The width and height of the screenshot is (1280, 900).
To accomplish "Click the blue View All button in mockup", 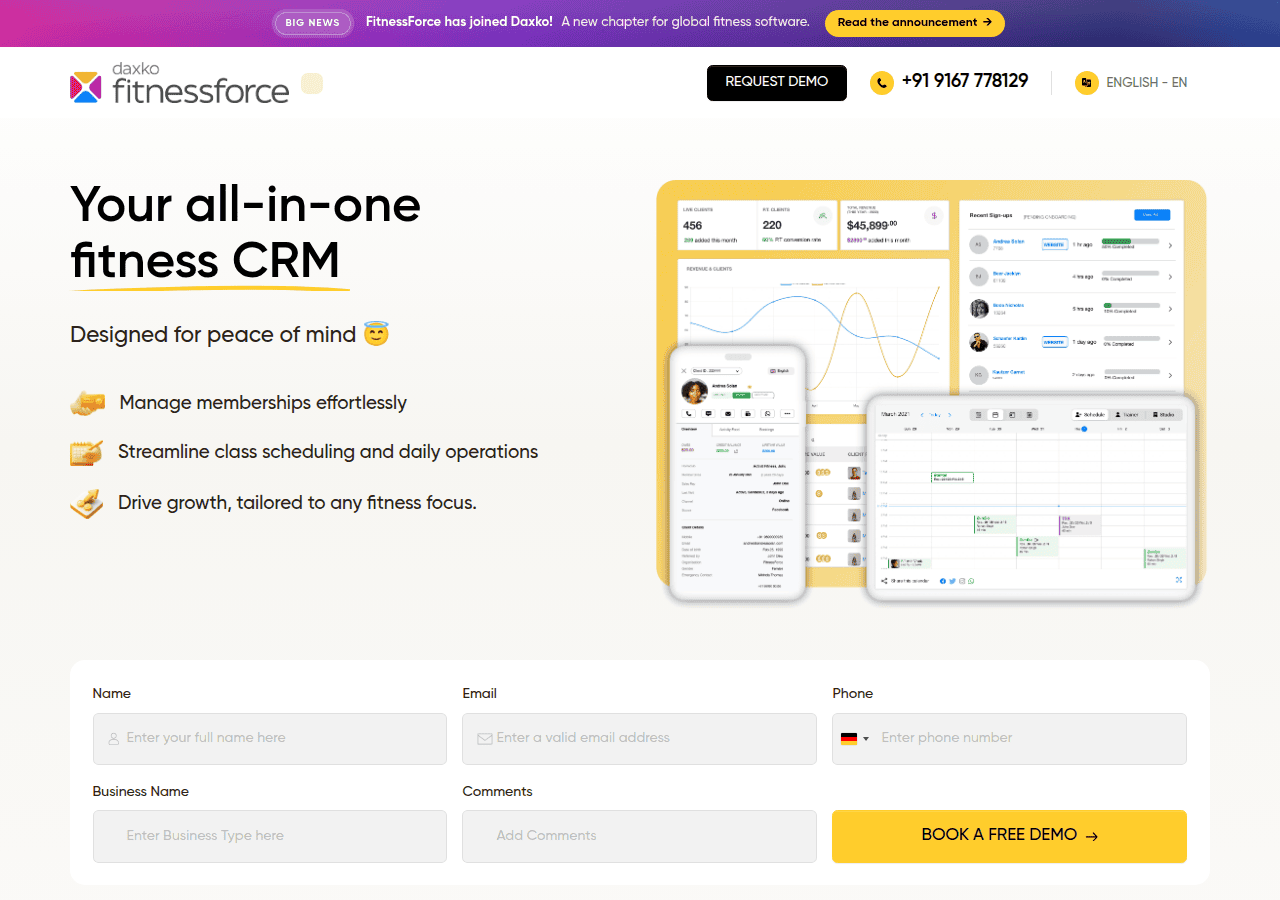I will point(1152,215).
